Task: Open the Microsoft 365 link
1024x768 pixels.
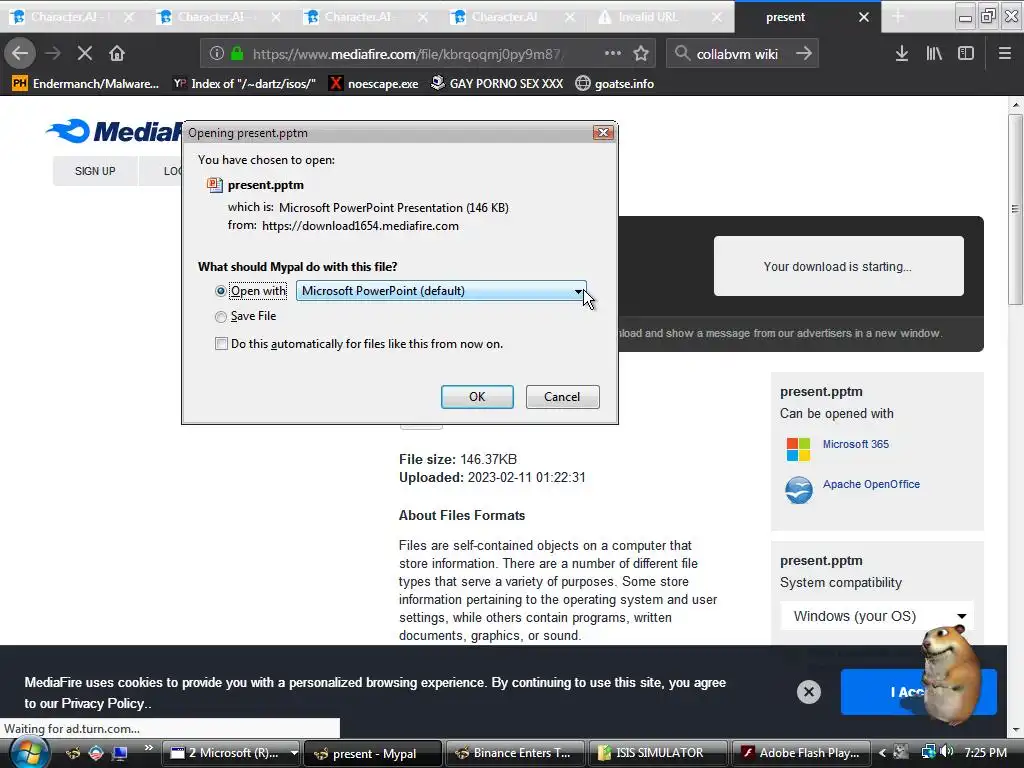Action: (856, 444)
